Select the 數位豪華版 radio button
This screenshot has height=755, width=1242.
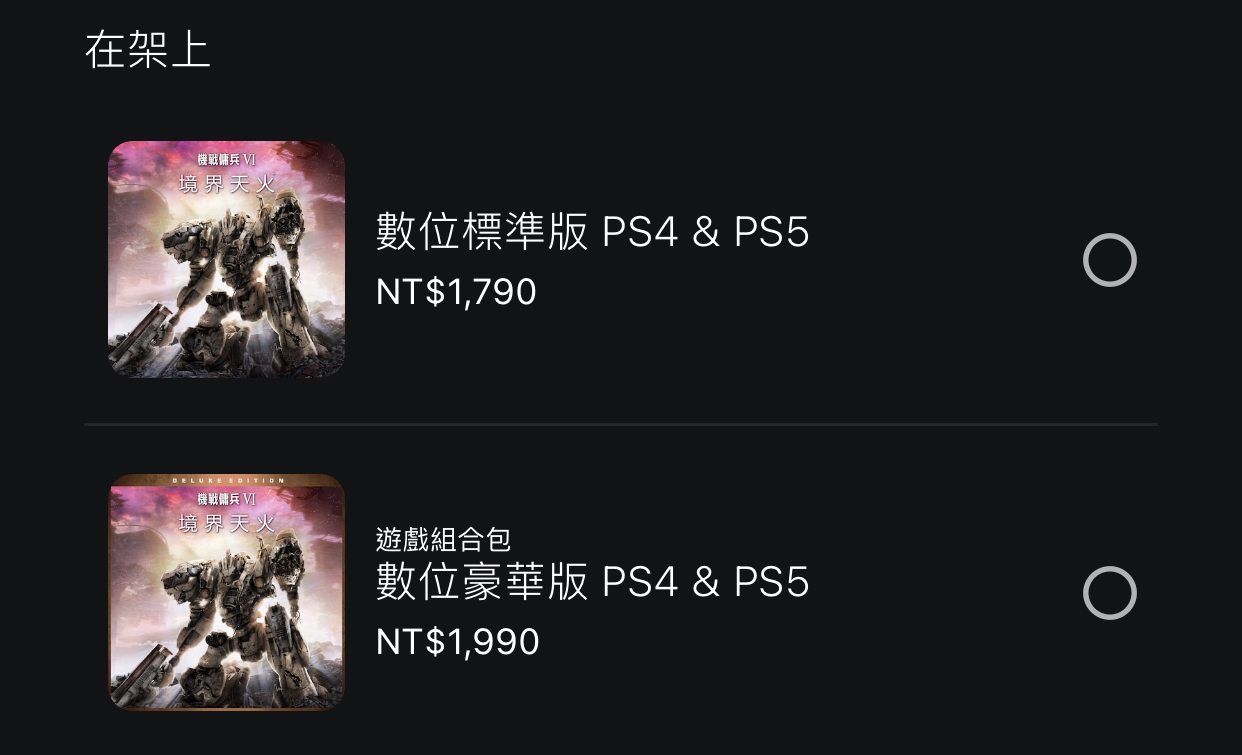coord(1110,593)
